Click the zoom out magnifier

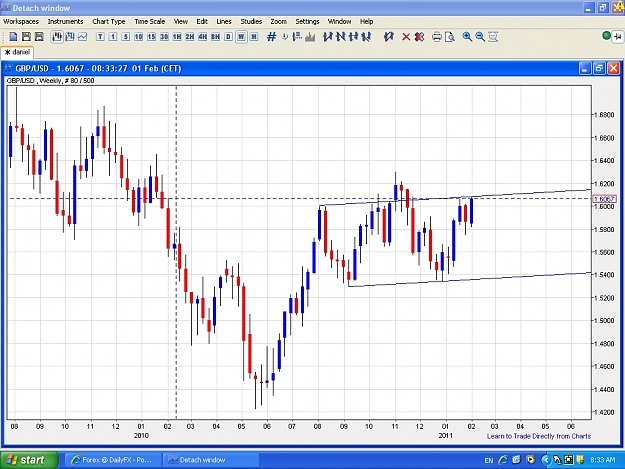(480, 37)
